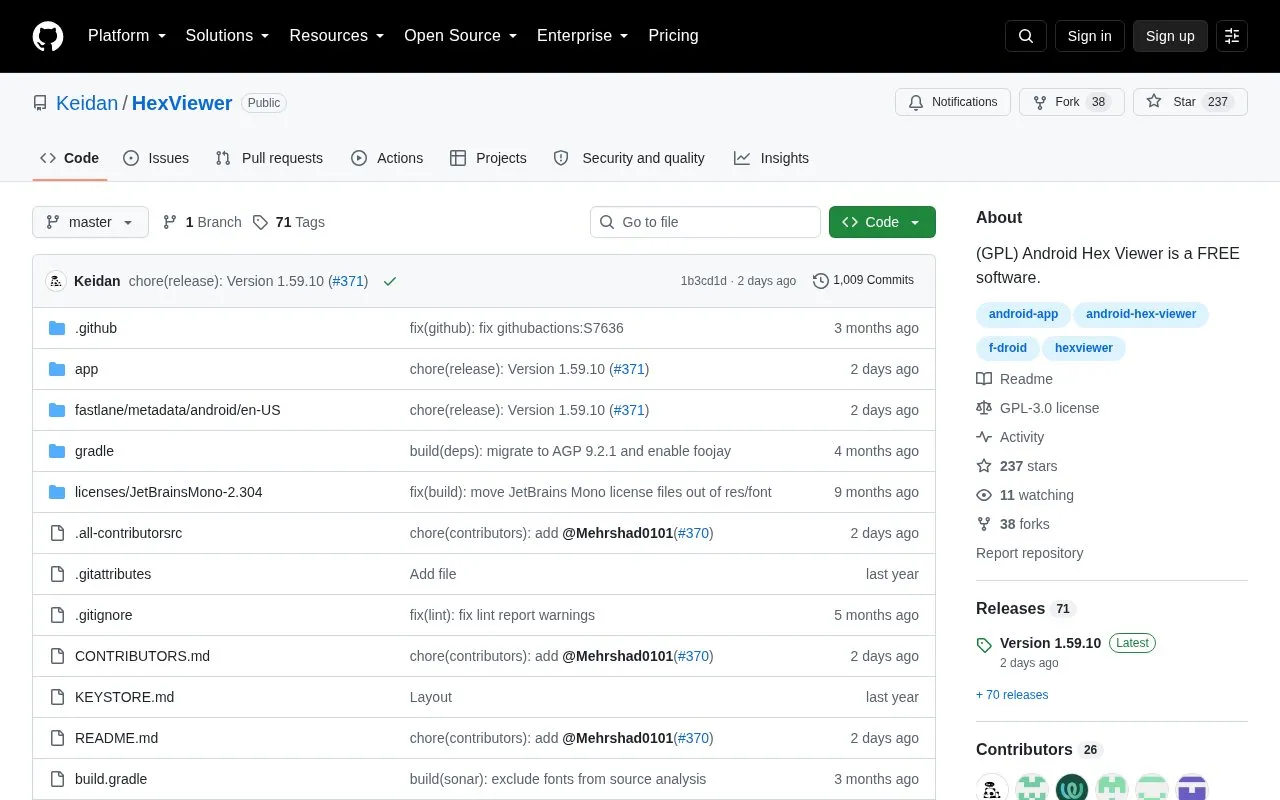1280x800 pixels.
Task: Click the .github folder icon
Action: coord(57,328)
